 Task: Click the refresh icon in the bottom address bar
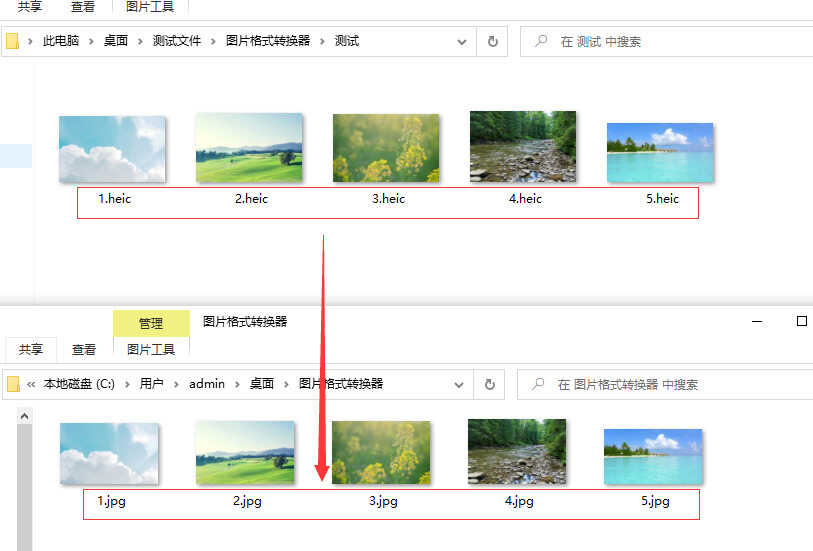(x=489, y=384)
